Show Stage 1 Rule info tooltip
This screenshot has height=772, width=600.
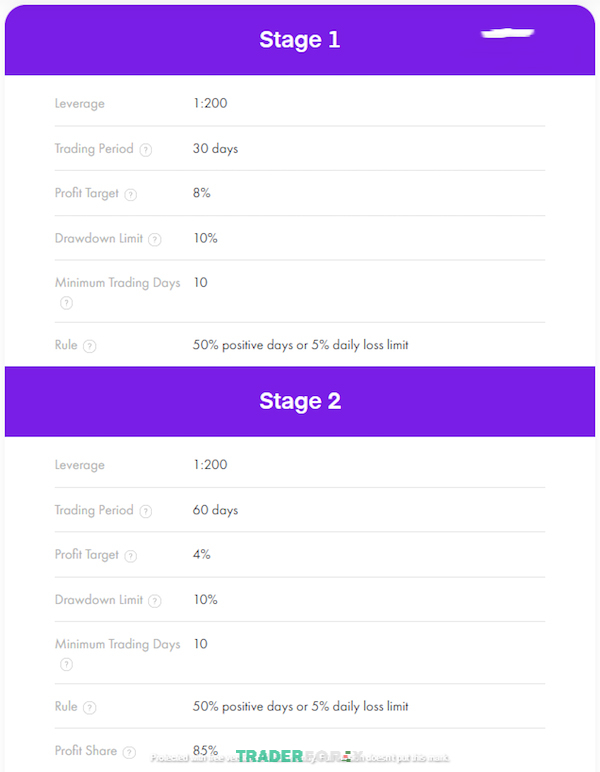90,346
